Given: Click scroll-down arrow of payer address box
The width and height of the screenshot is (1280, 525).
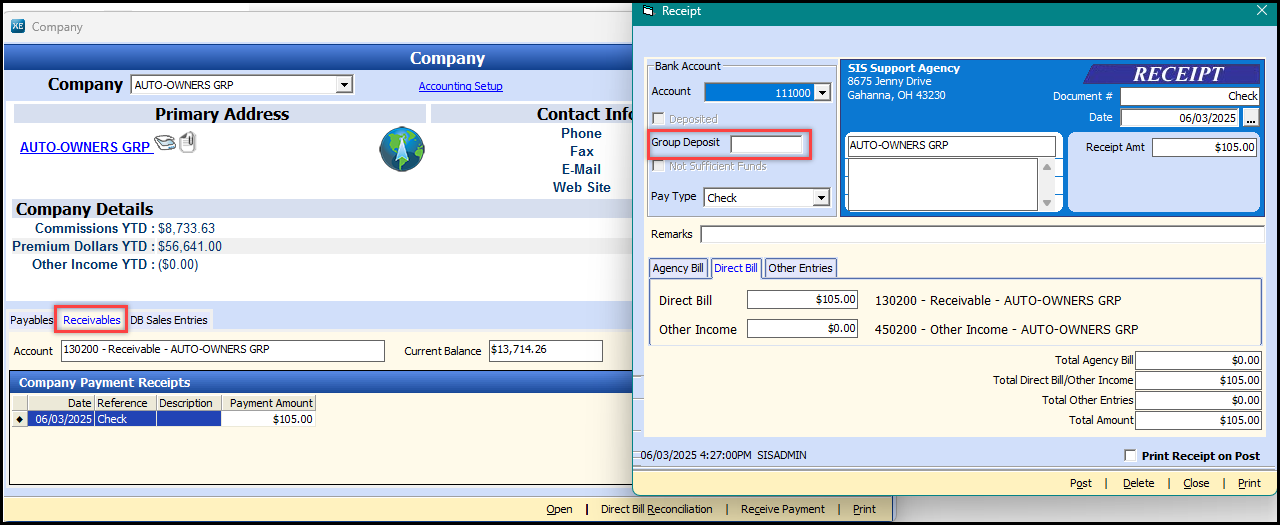Looking at the screenshot, I should [x=1047, y=203].
